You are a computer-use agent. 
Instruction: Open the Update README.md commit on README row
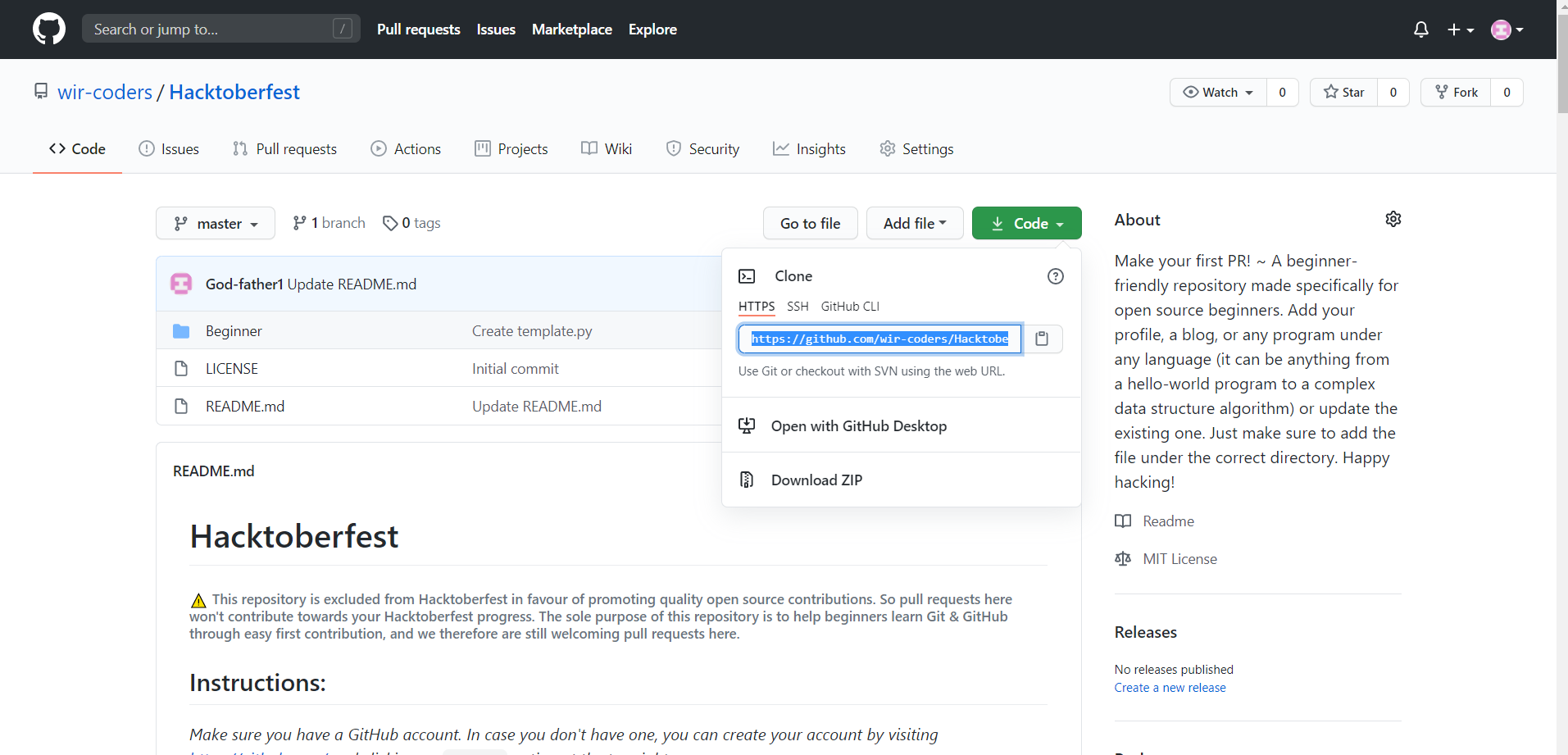click(537, 407)
